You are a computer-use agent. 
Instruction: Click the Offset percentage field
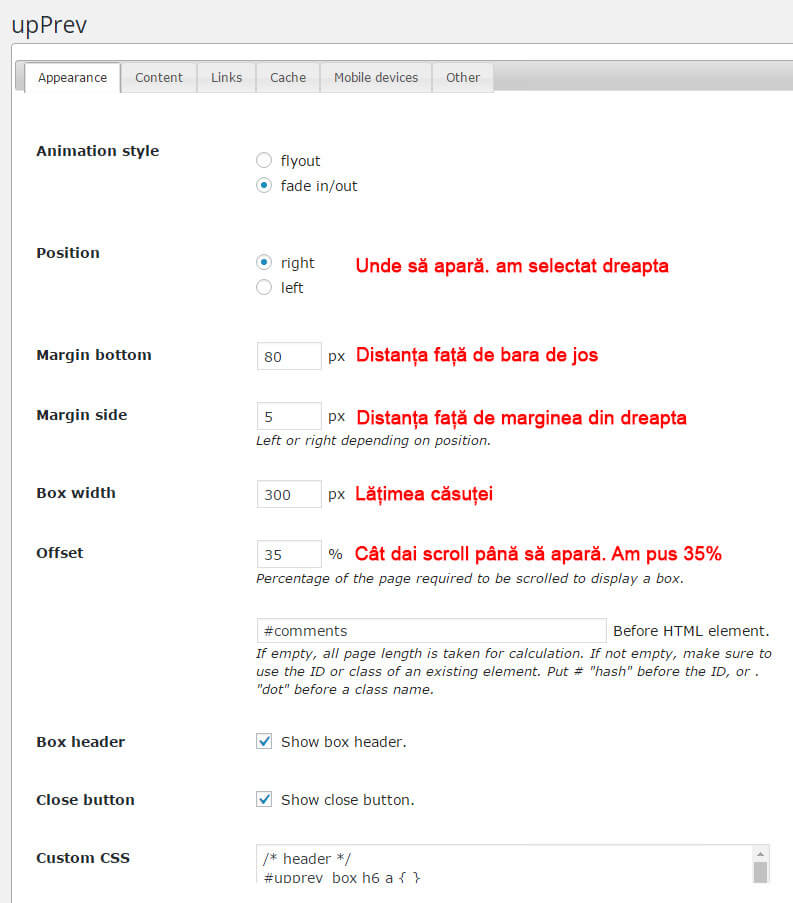[289, 554]
